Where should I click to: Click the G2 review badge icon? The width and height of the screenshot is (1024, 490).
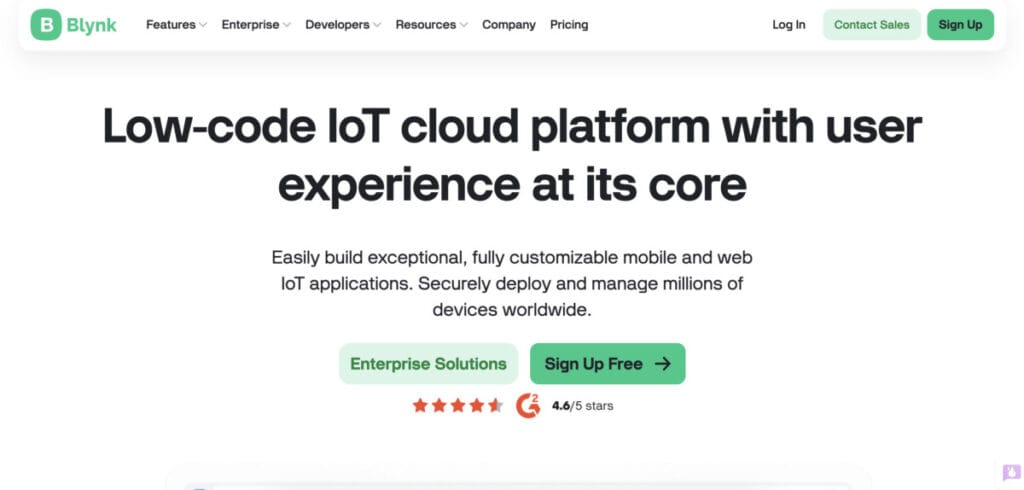tap(528, 406)
